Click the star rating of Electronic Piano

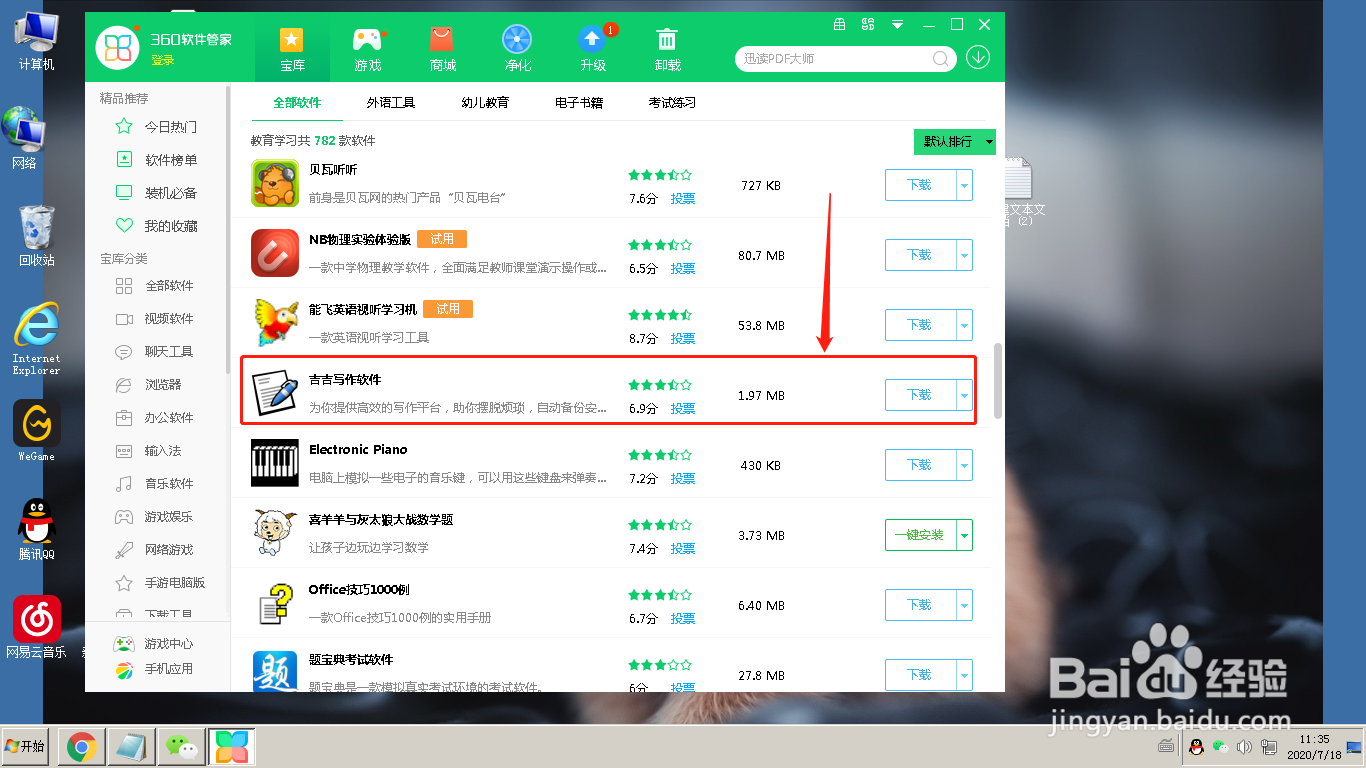click(x=660, y=455)
